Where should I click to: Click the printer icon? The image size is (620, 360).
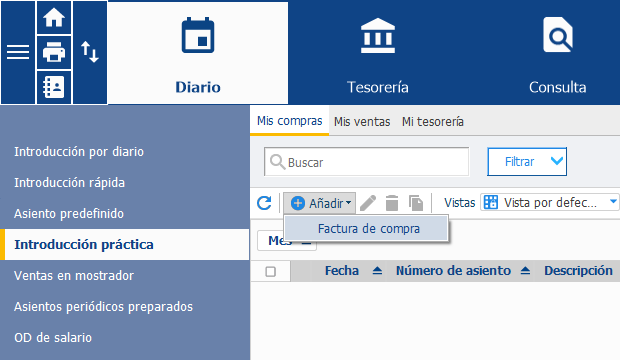pyautogui.click(x=54, y=52)
